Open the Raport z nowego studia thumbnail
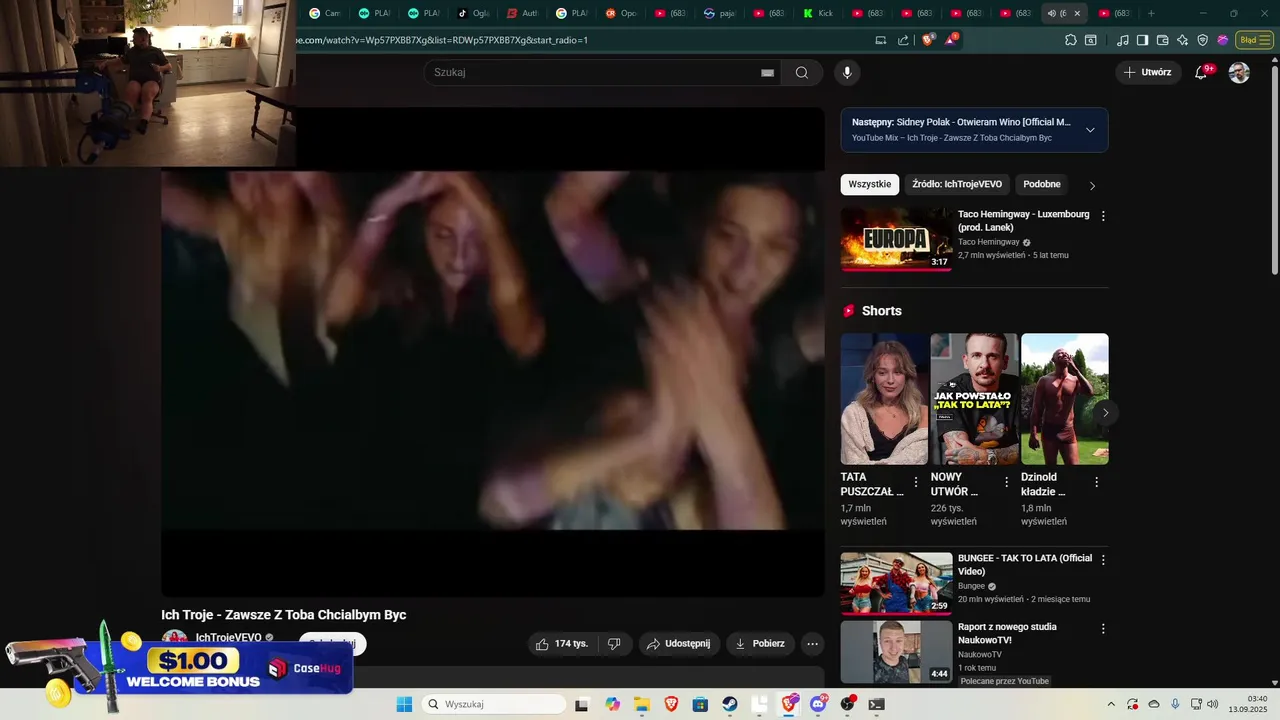 pyautogui.click(x=896, y=652)
